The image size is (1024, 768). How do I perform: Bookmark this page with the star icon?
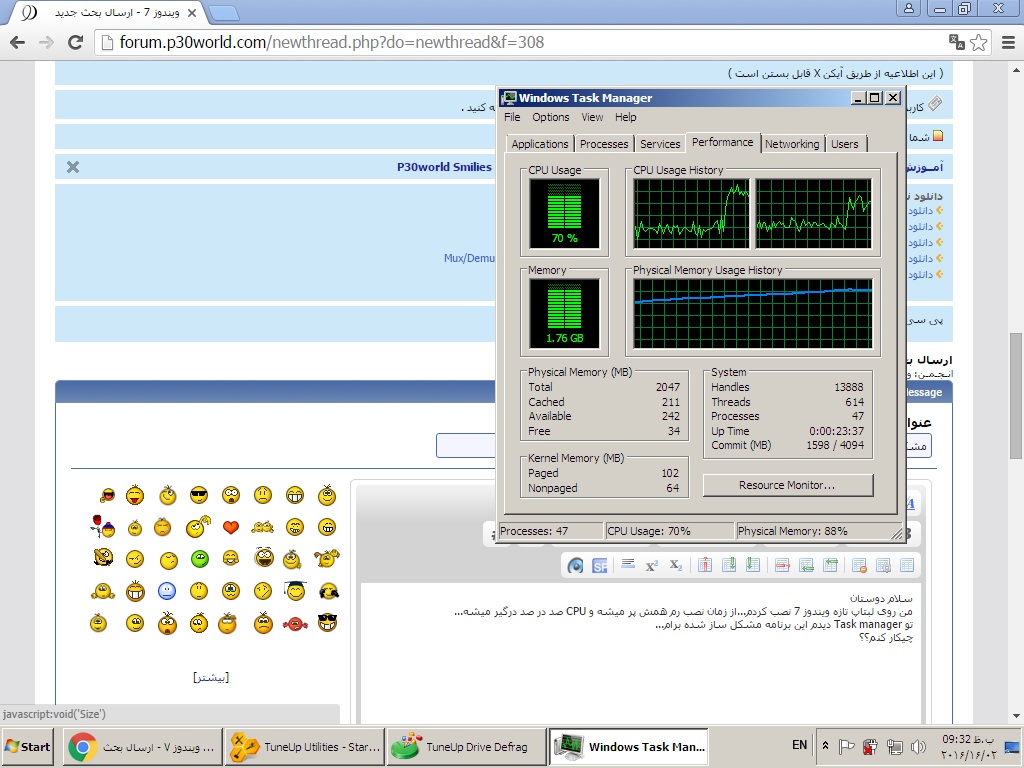pyautogui.click(x=978, y=42)
